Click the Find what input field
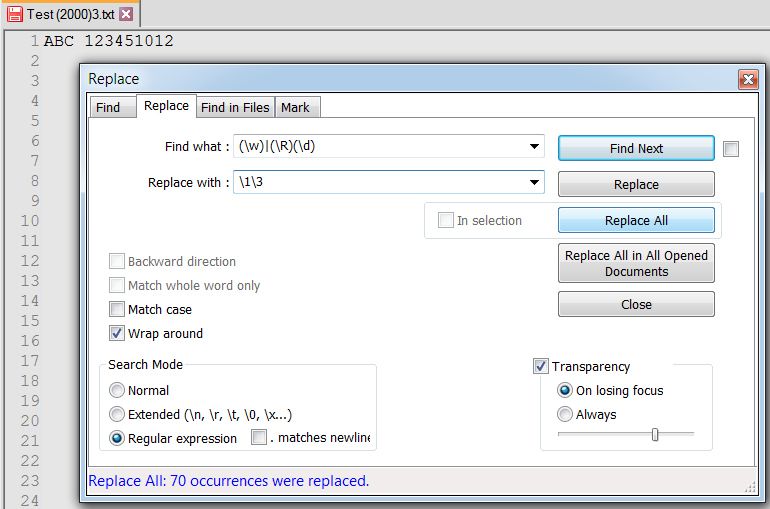 coord(380,147)
